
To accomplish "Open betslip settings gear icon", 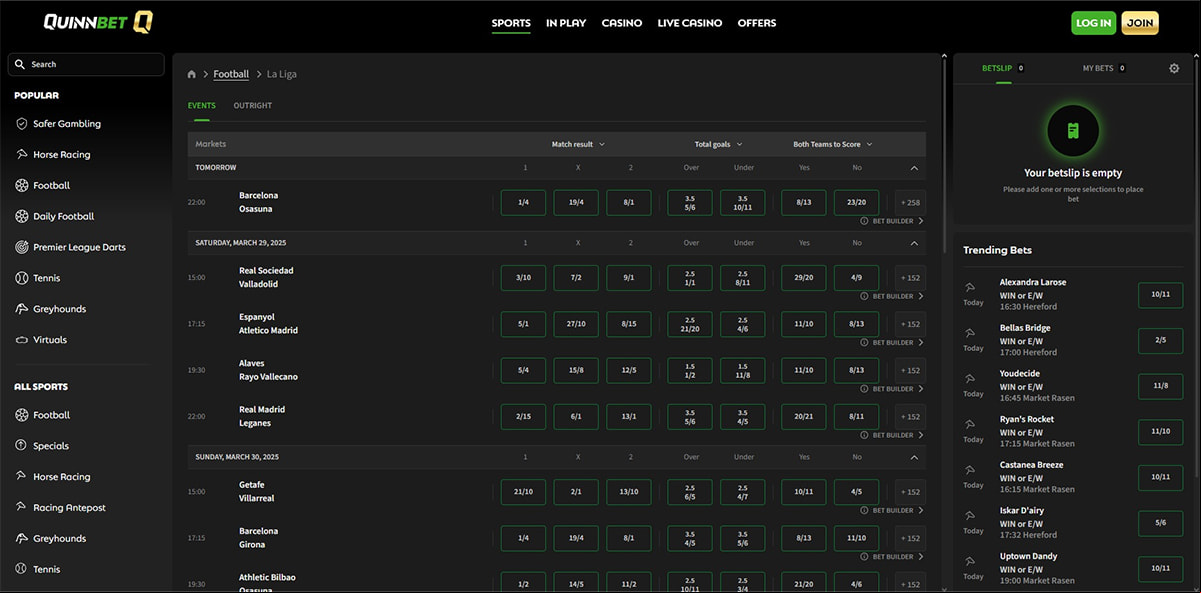I will 1174,68.
